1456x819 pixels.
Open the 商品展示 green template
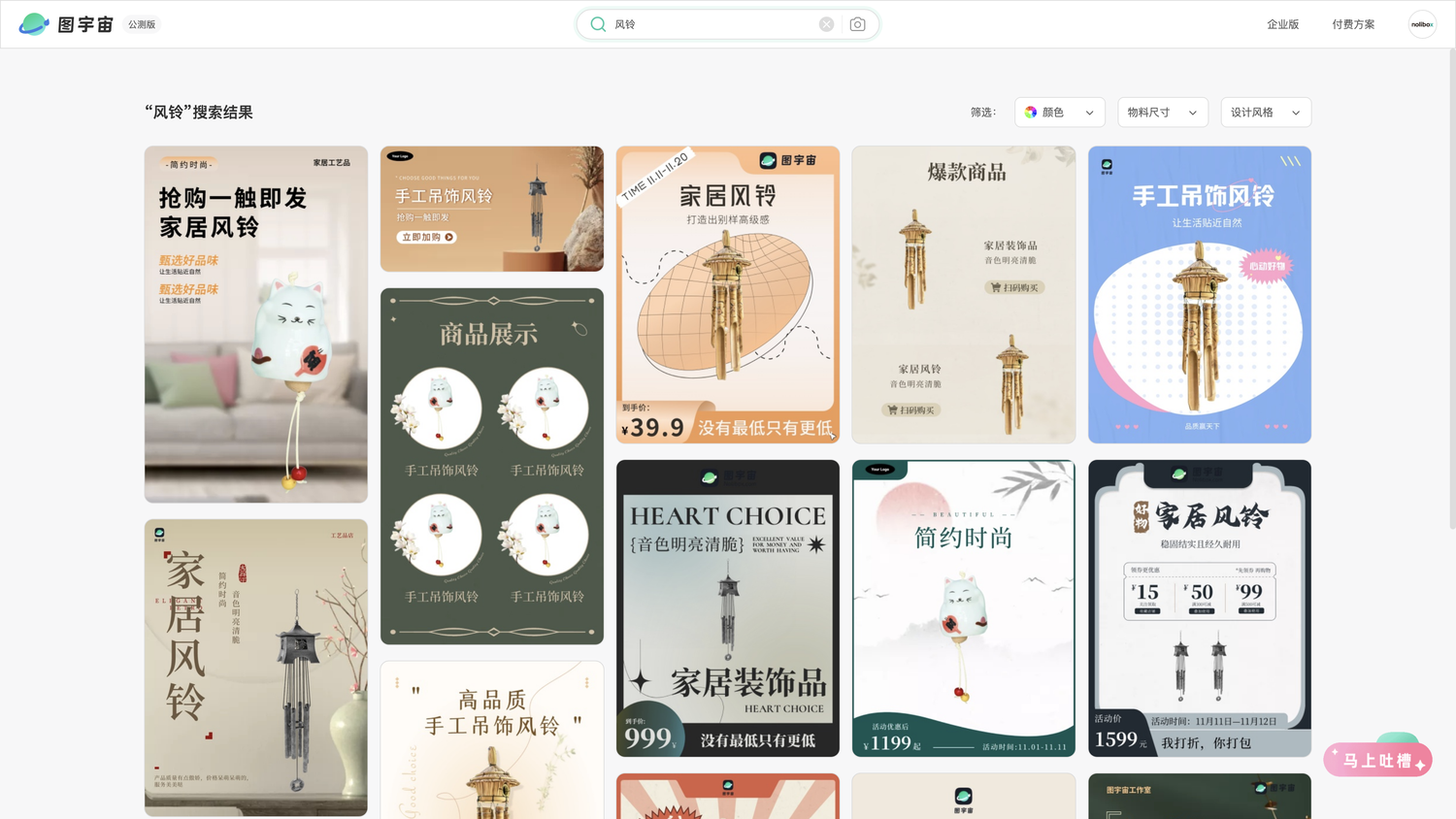[492, 466]
